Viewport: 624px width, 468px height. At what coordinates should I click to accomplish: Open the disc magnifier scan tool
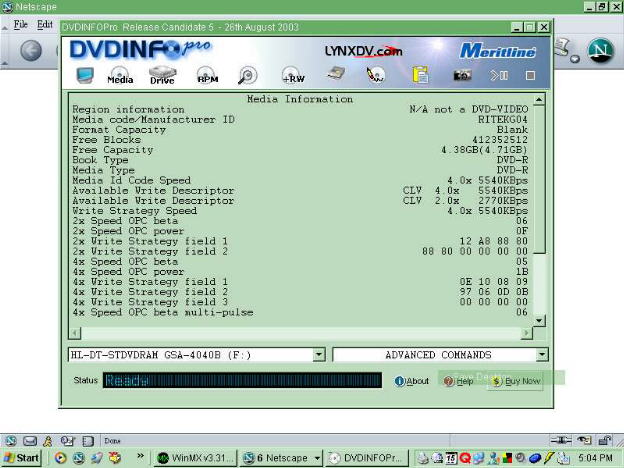pos(248,75)
